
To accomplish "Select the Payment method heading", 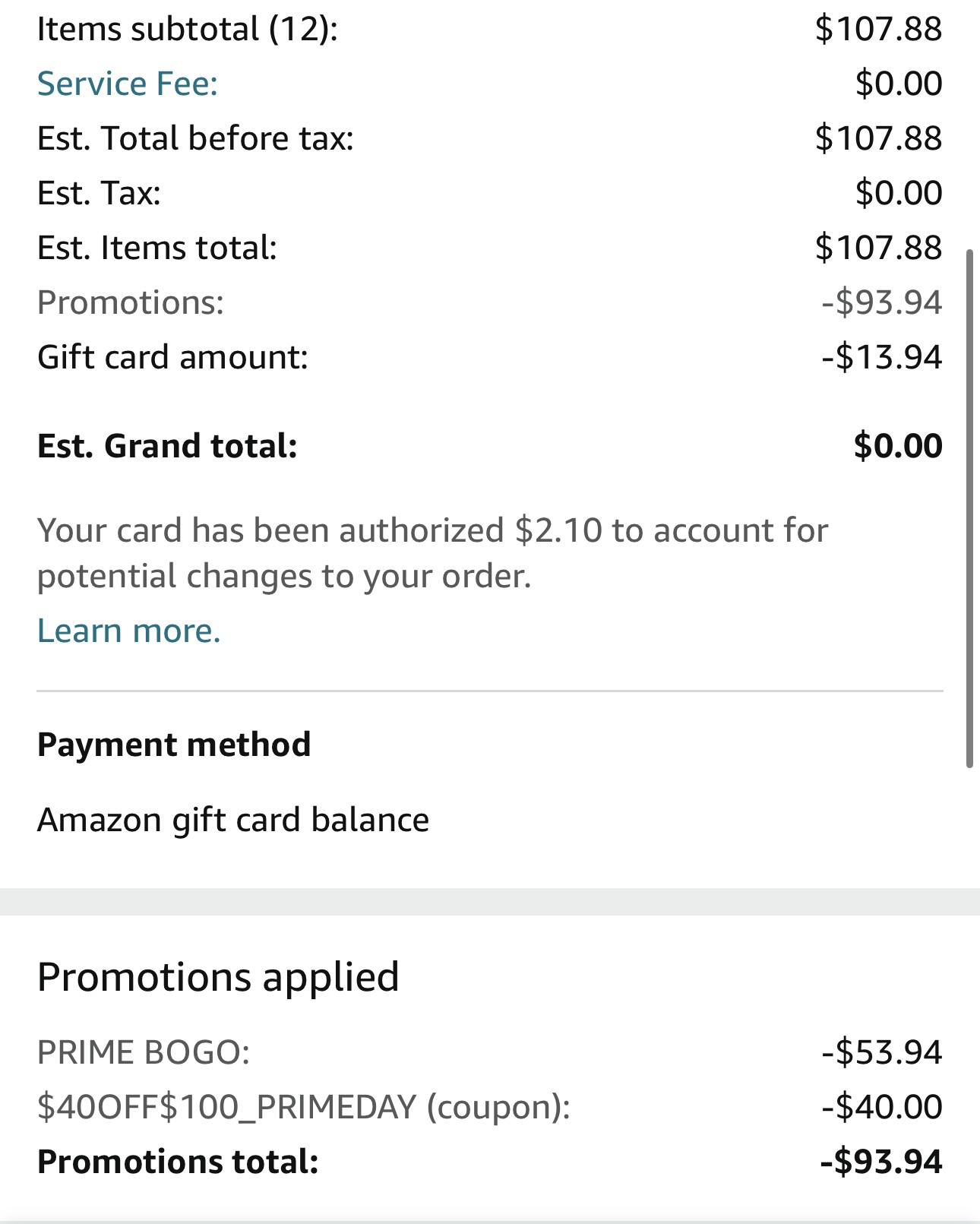I will pos(174,745).
